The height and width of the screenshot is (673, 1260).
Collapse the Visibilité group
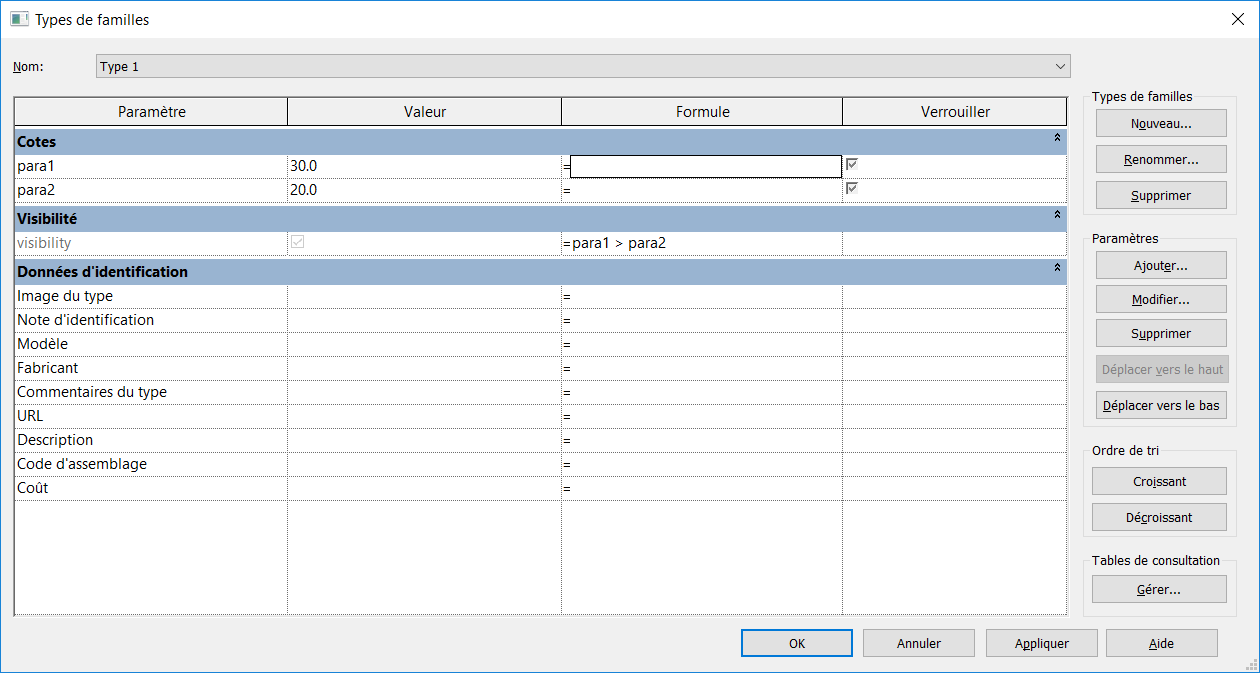[x=1056, y=215]
